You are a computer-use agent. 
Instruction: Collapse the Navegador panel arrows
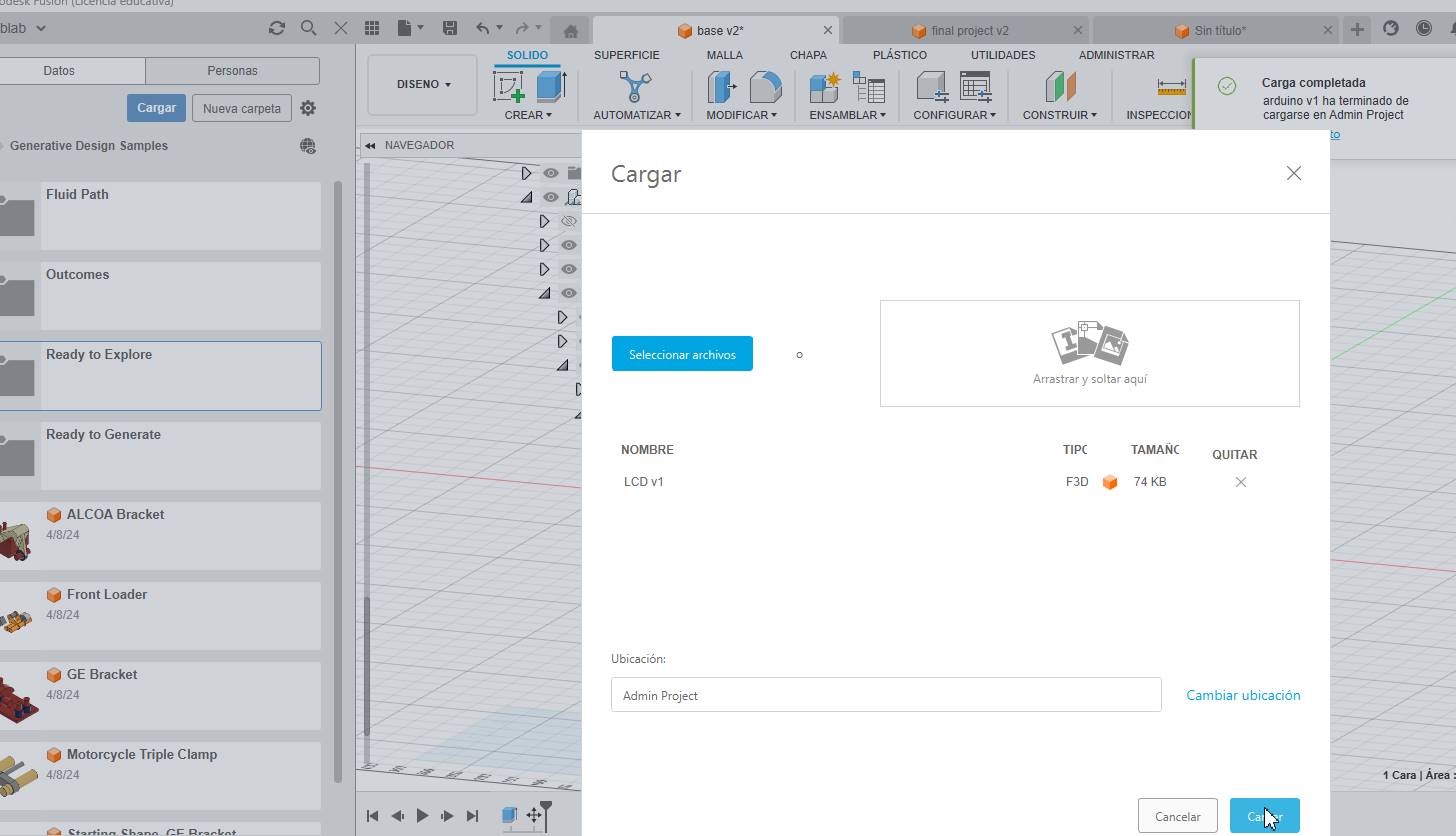[x=370, y=146]
